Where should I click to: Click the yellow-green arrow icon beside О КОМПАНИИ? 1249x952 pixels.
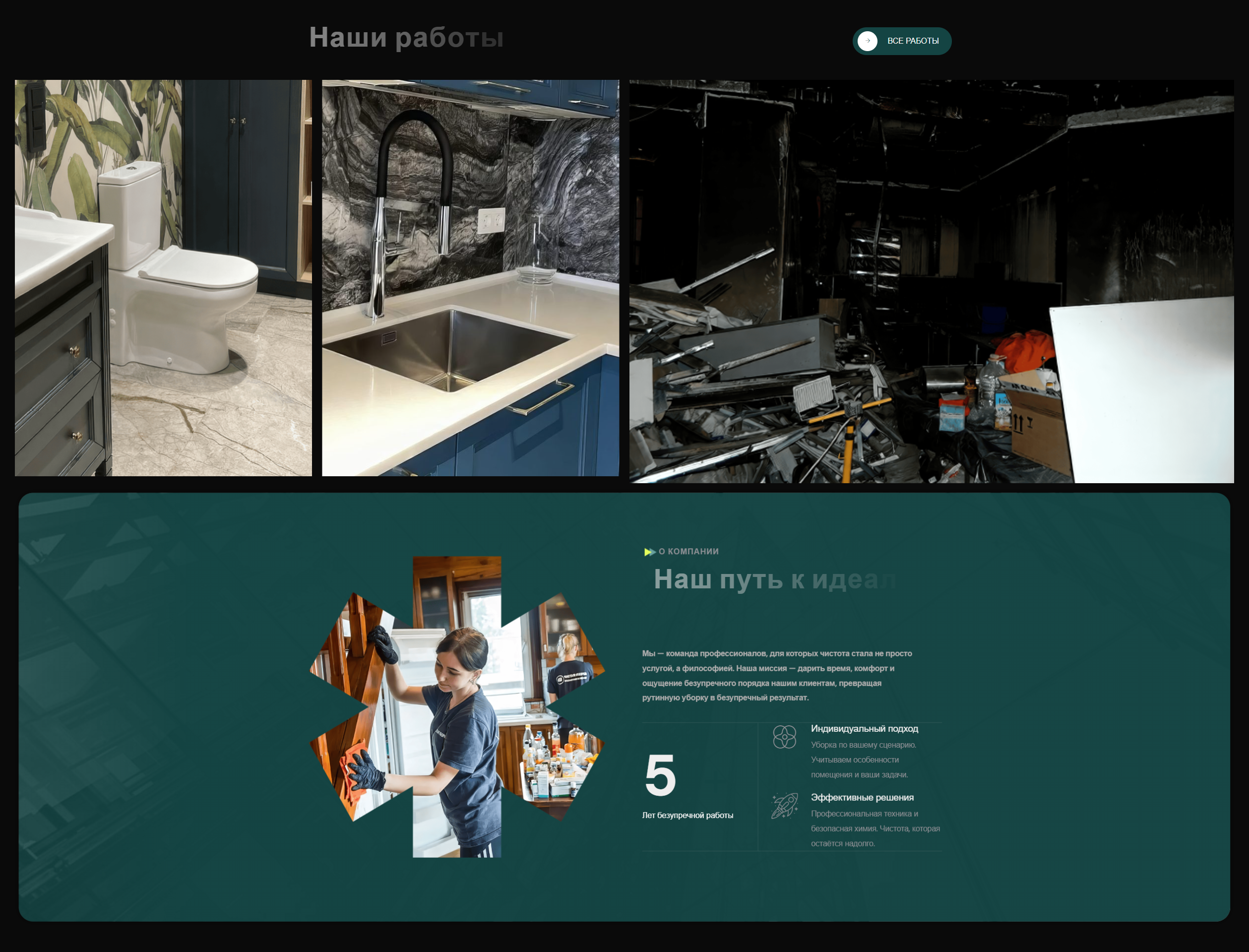coord(649,552)
